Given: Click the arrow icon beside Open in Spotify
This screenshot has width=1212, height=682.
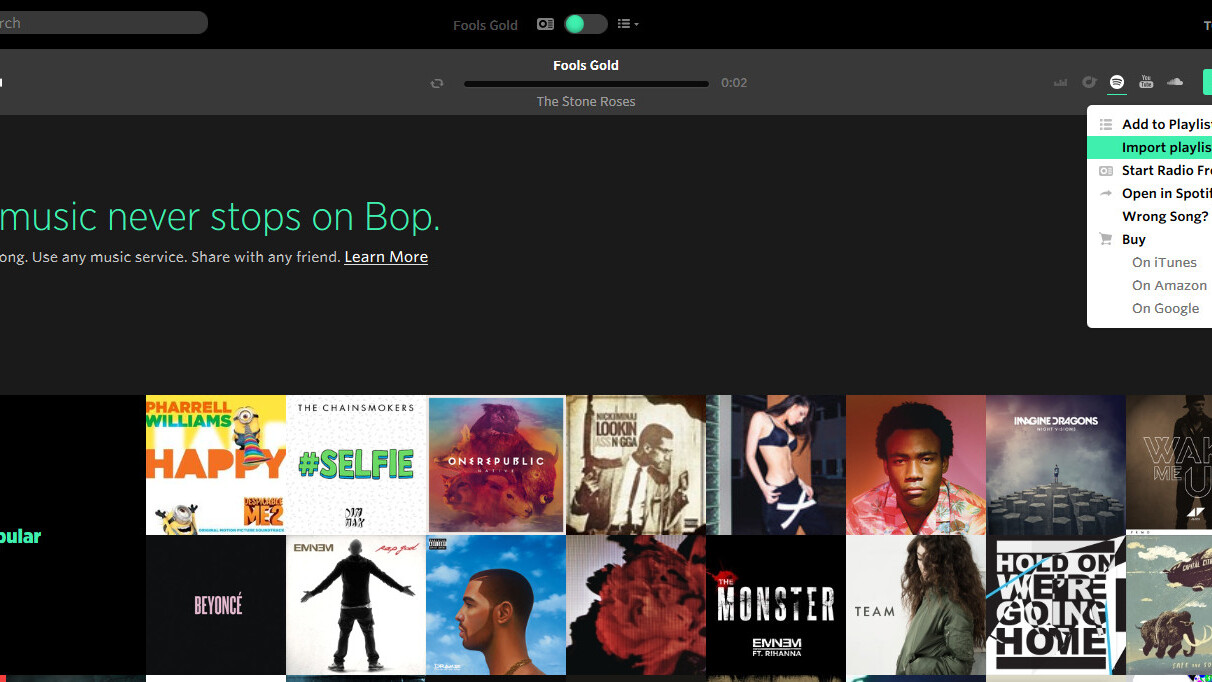Looking at the screenshot, I should point(1105,193).
